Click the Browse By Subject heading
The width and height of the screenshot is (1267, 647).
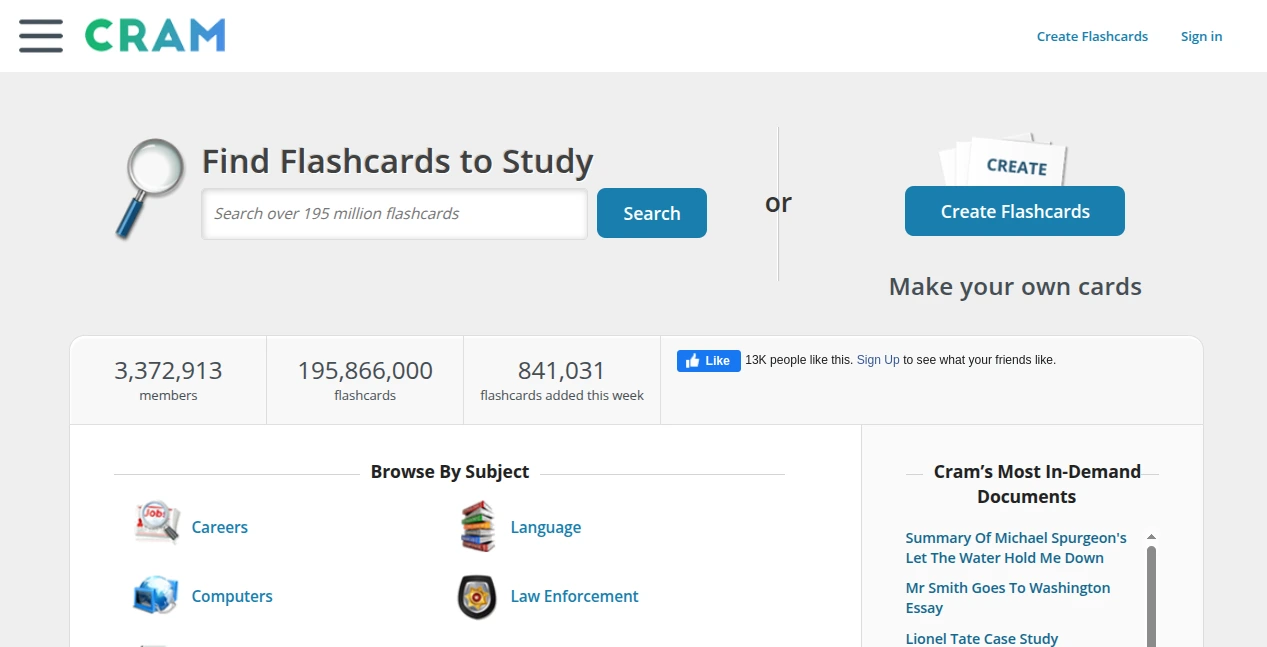(x=450, y=472)
